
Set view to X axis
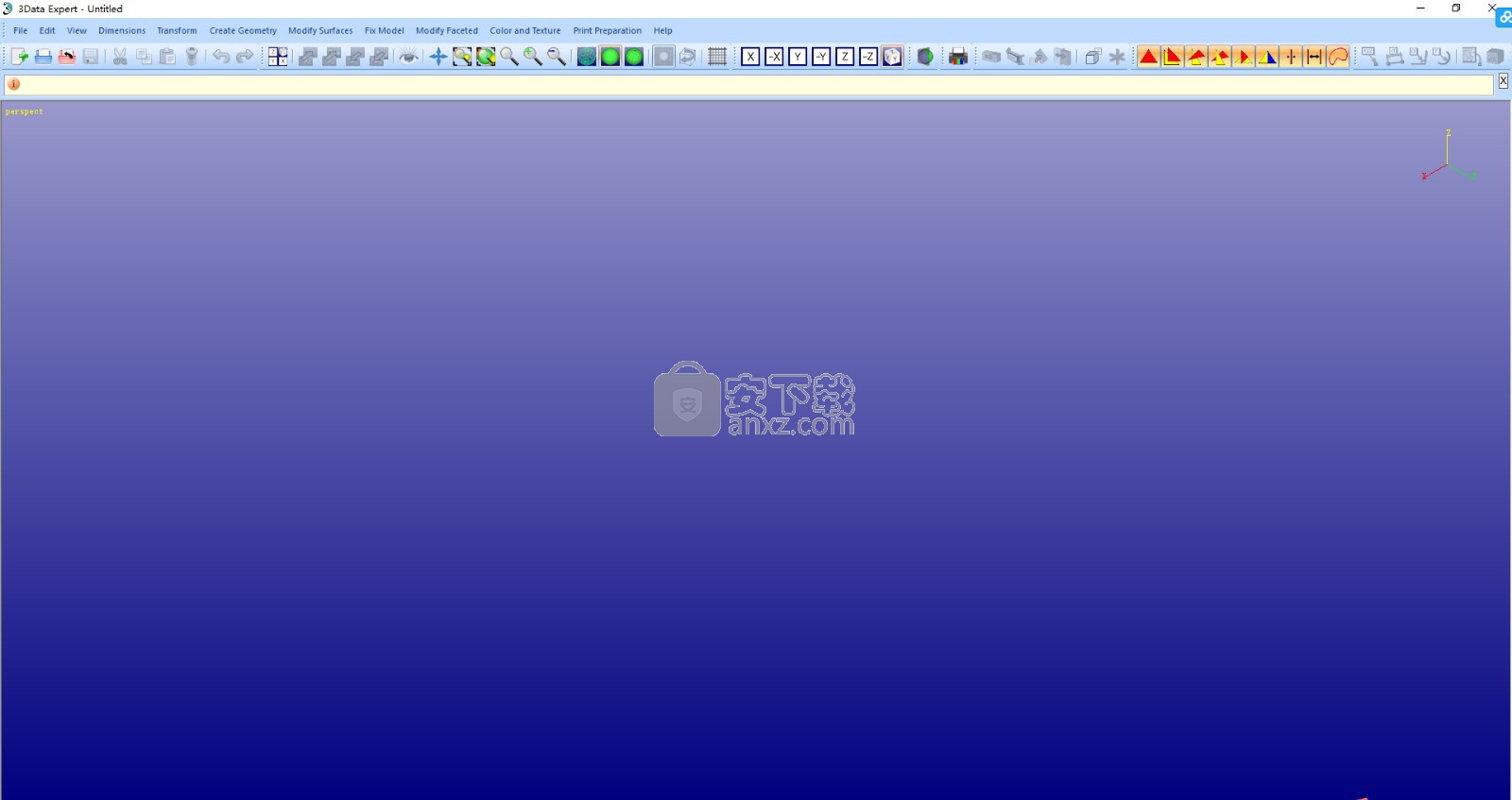pos(750,57)
